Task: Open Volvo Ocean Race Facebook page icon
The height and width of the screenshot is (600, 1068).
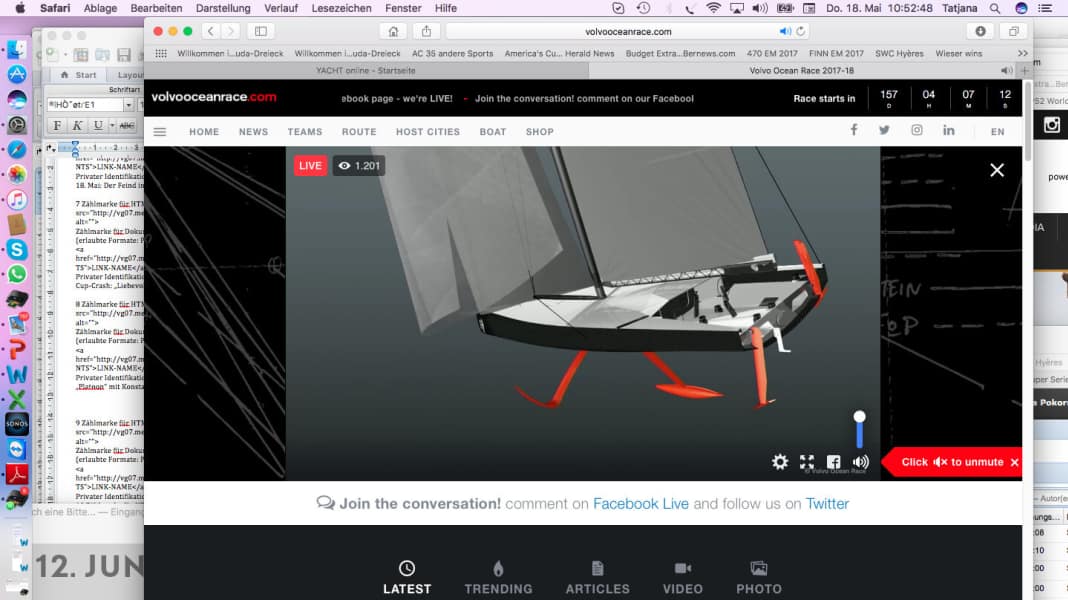Action: pos(853,130)
